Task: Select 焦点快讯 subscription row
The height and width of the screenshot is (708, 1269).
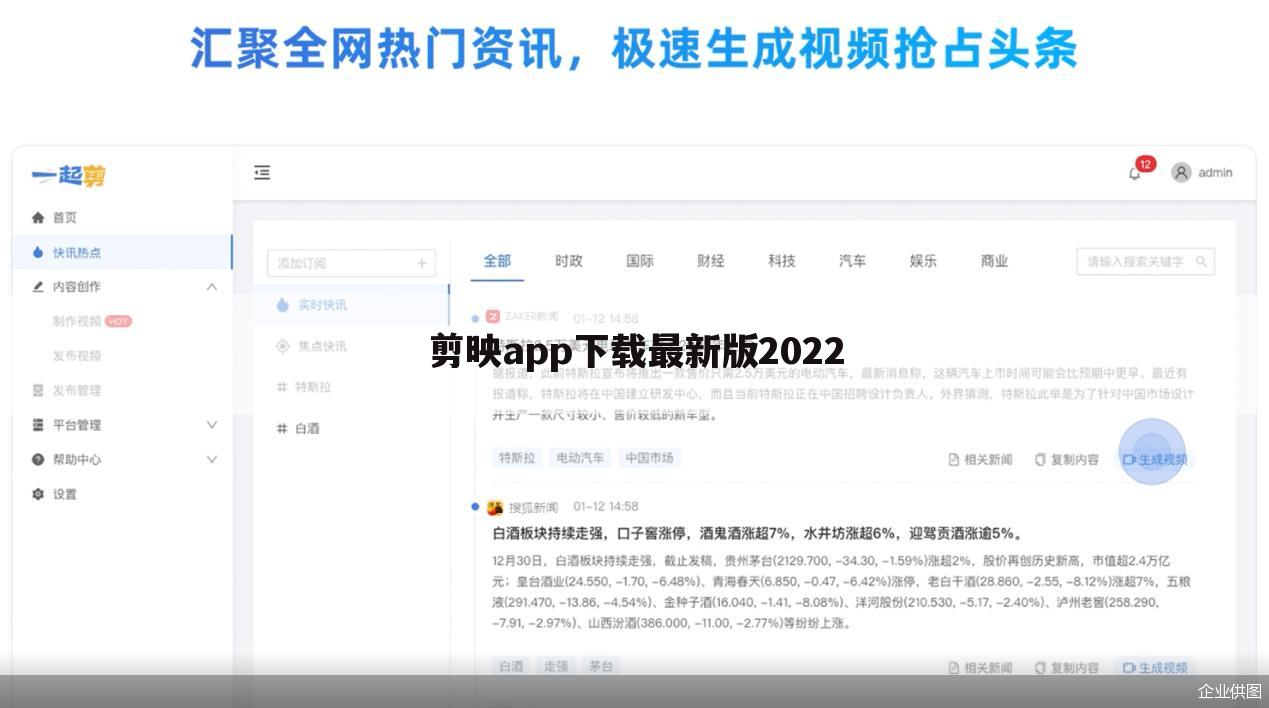Action: (351, 346)
